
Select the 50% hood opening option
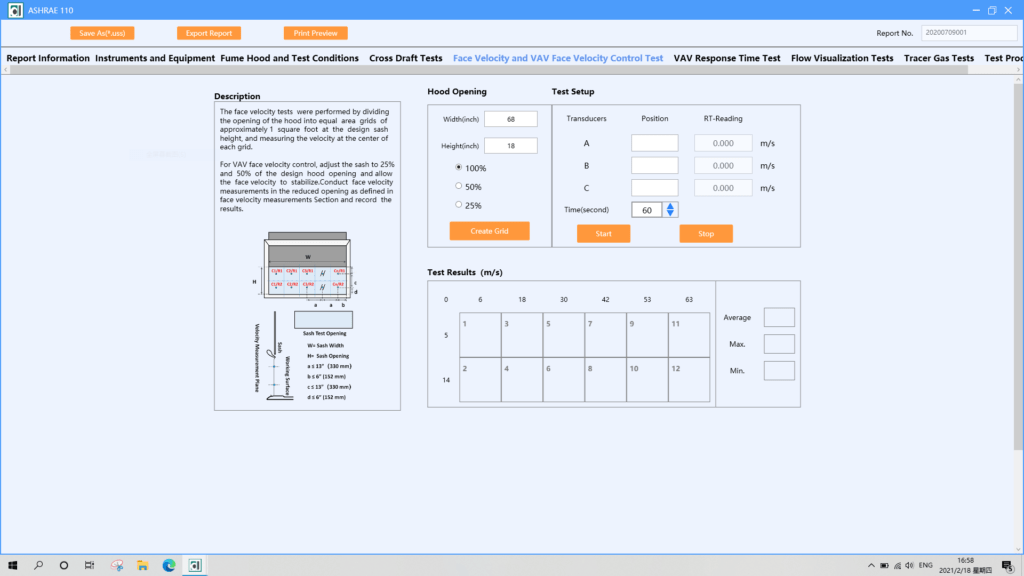coord(458,186)
